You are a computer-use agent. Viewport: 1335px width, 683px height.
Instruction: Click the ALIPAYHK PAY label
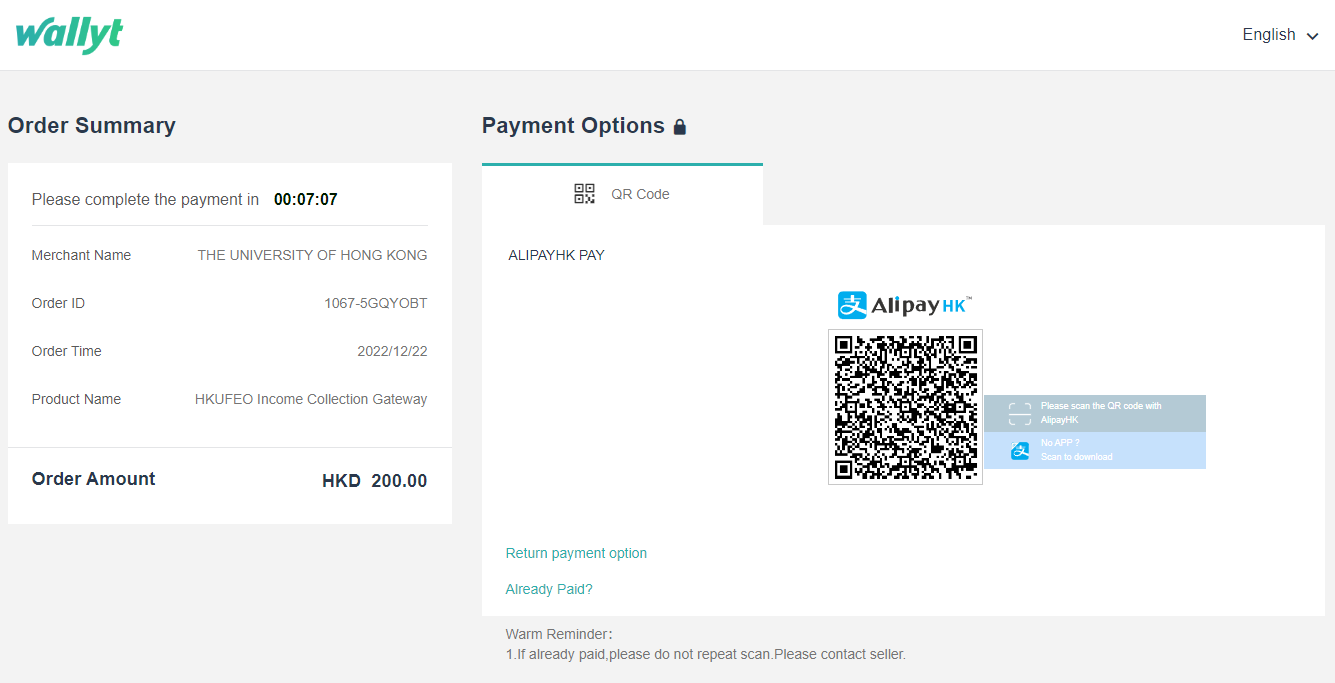coord(556,255)
